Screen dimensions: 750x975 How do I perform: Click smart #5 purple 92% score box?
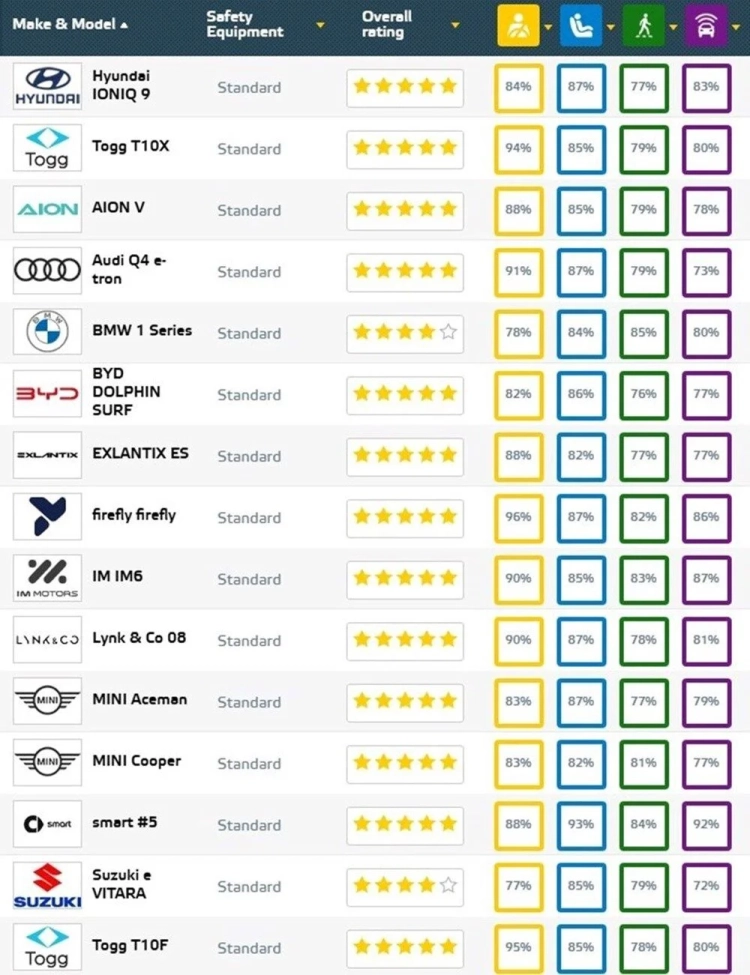pos(705,825)
